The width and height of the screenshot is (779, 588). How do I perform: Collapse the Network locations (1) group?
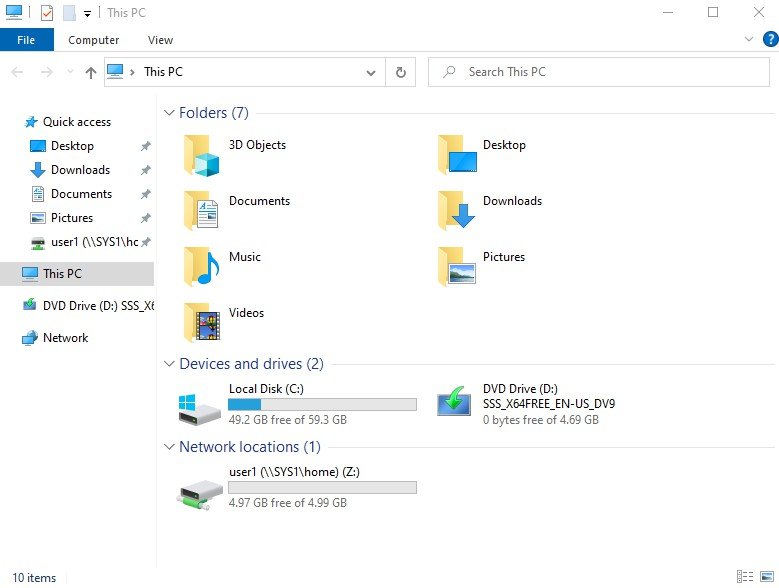click(x=169, y=447)
